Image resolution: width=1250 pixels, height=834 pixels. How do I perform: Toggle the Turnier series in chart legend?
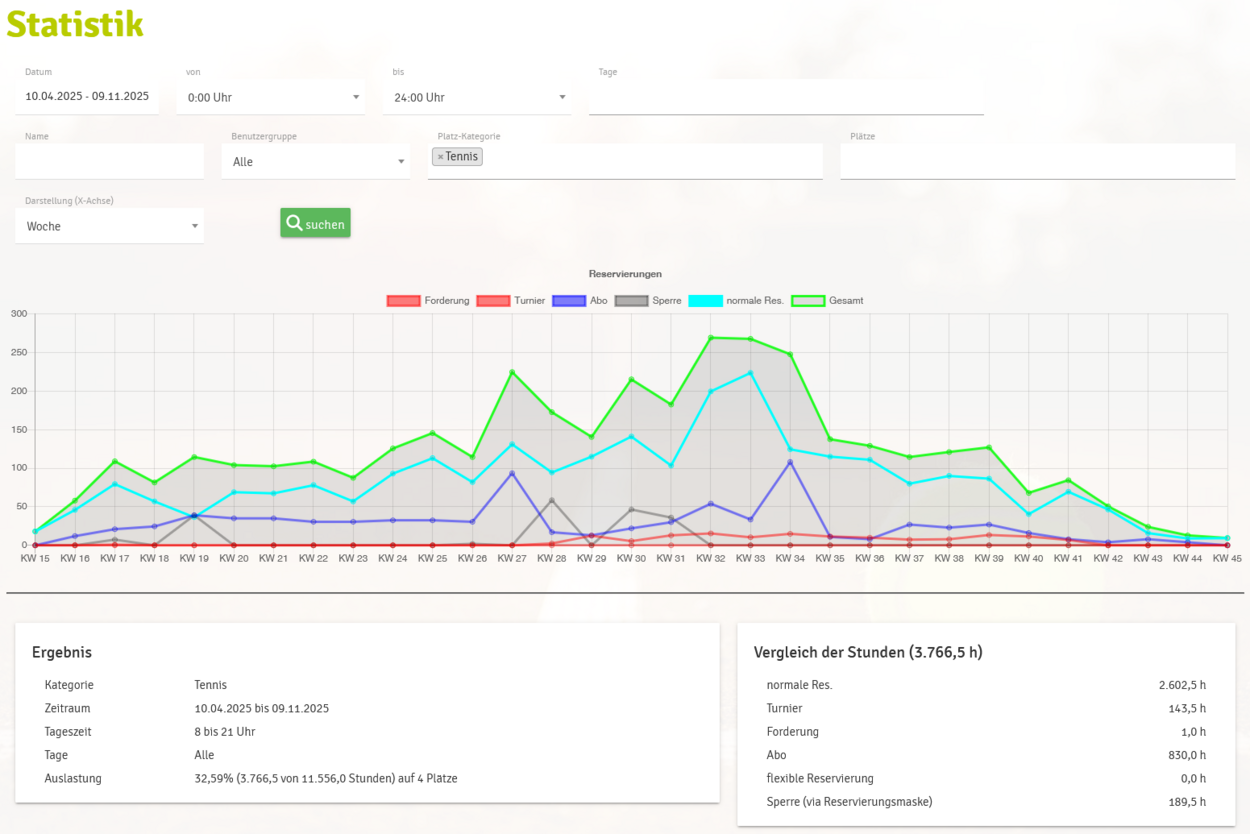510,300
